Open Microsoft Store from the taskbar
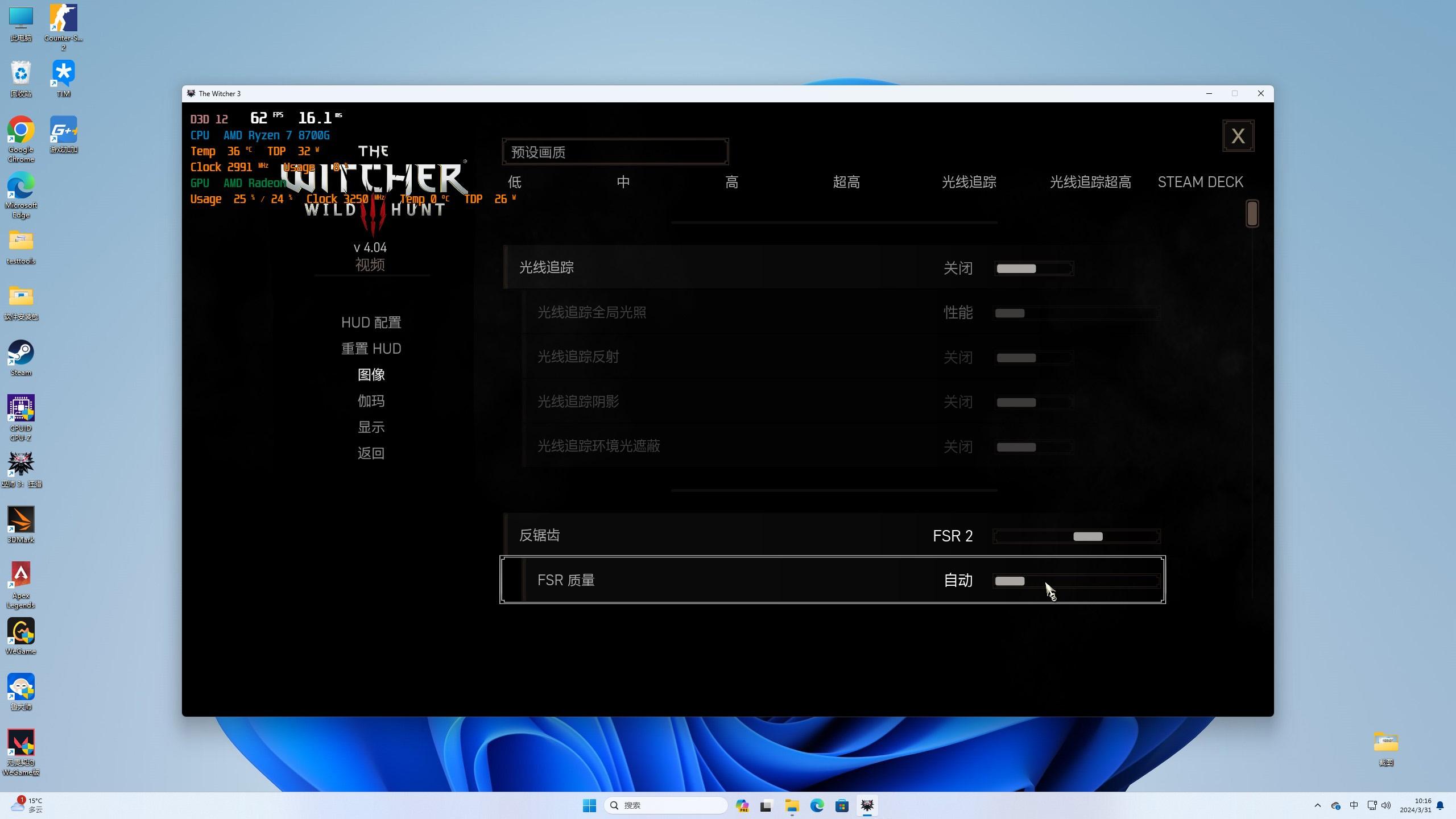 tap(842, 805)
